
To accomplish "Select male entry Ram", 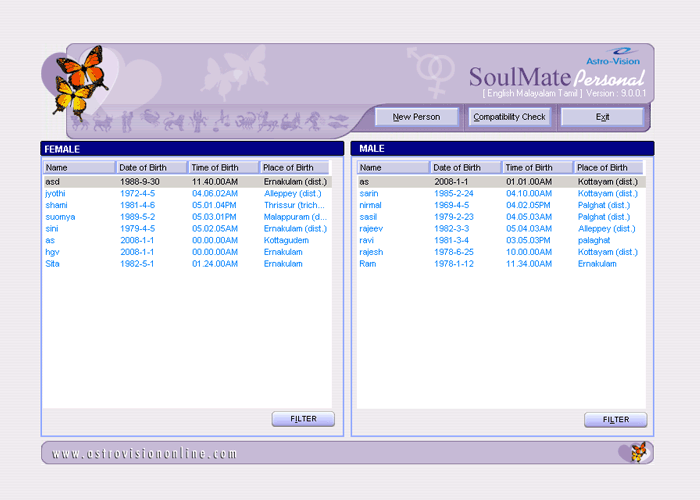I will 501,264.
